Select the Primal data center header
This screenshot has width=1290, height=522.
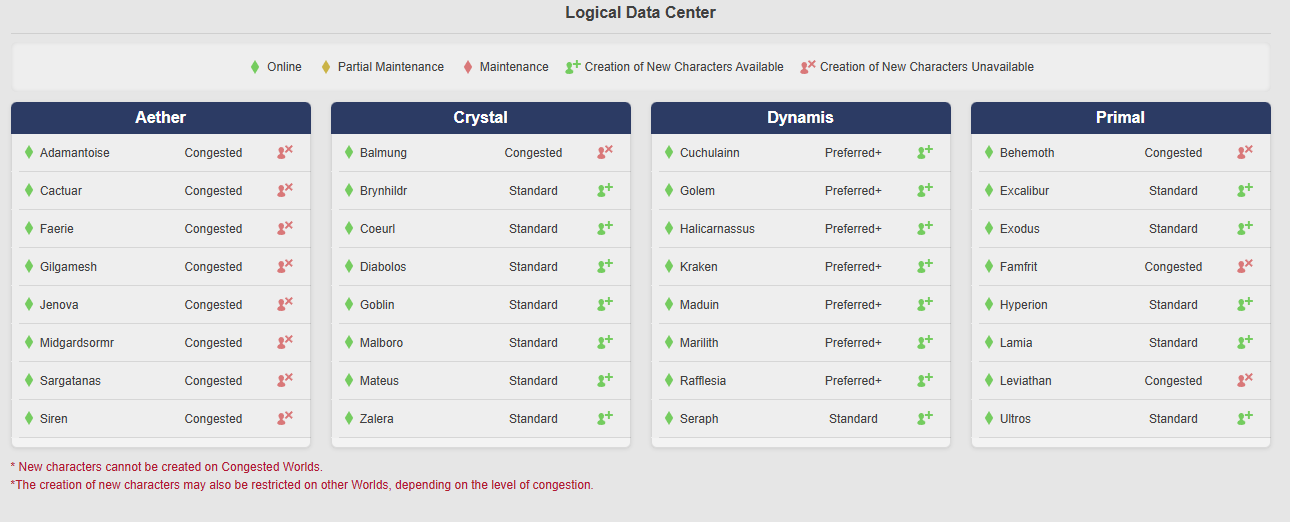pos(1121,117)
